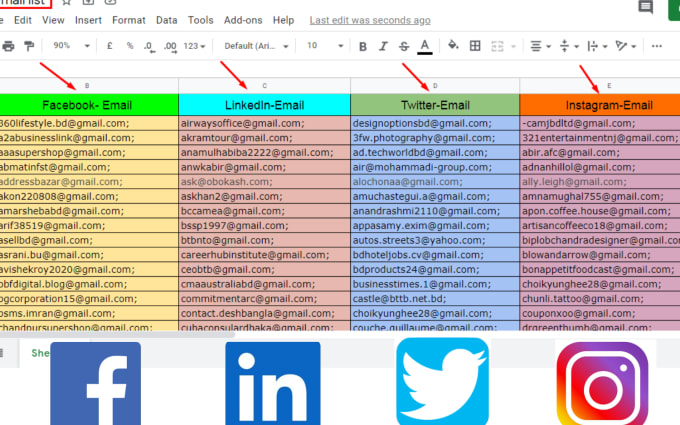The height and width of the screenshot is (425, 680).
Task: Select the 'Twitter-Email' header cell
Action: point(435,105)
